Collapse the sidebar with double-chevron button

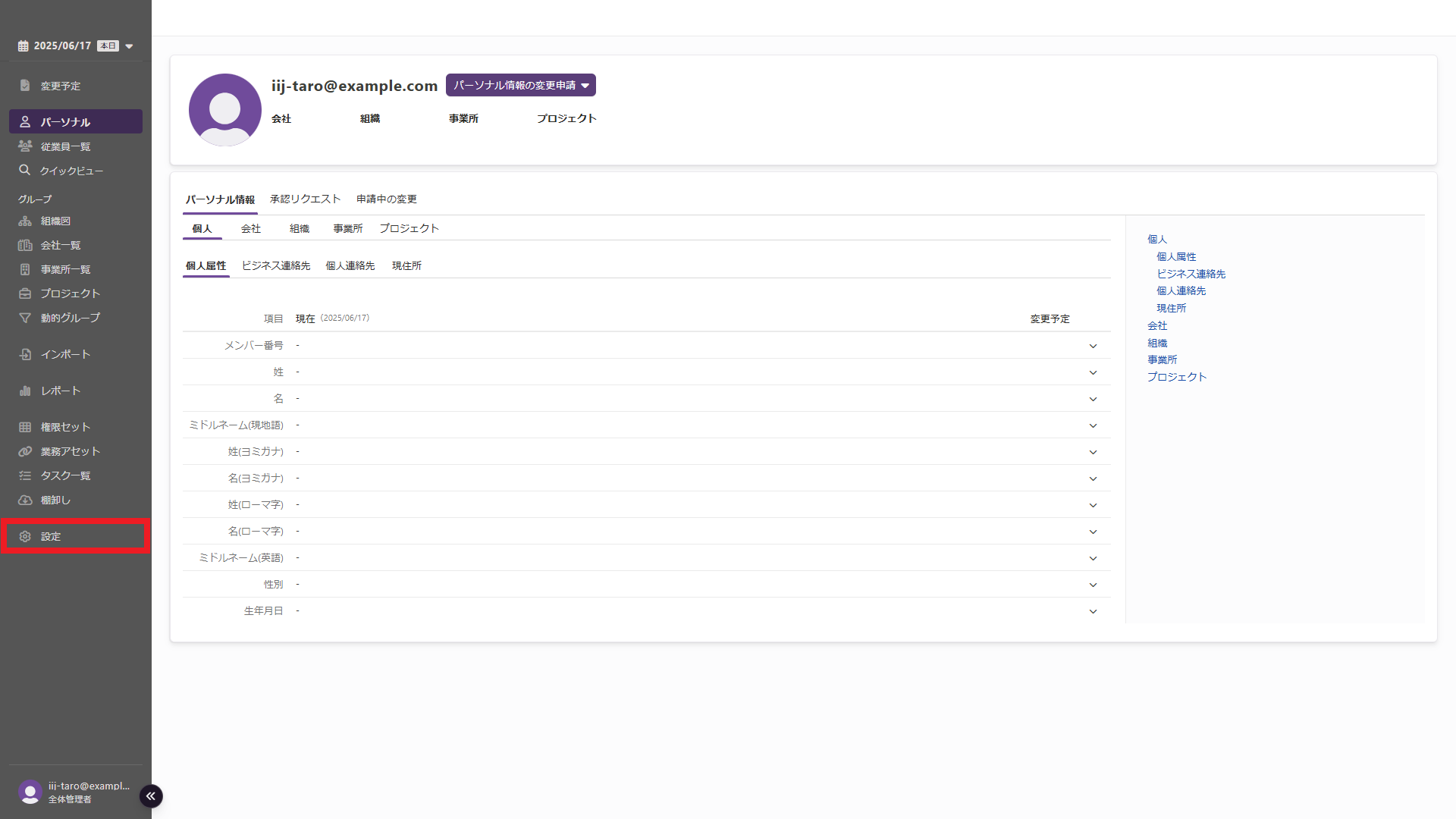click(151, 795)
